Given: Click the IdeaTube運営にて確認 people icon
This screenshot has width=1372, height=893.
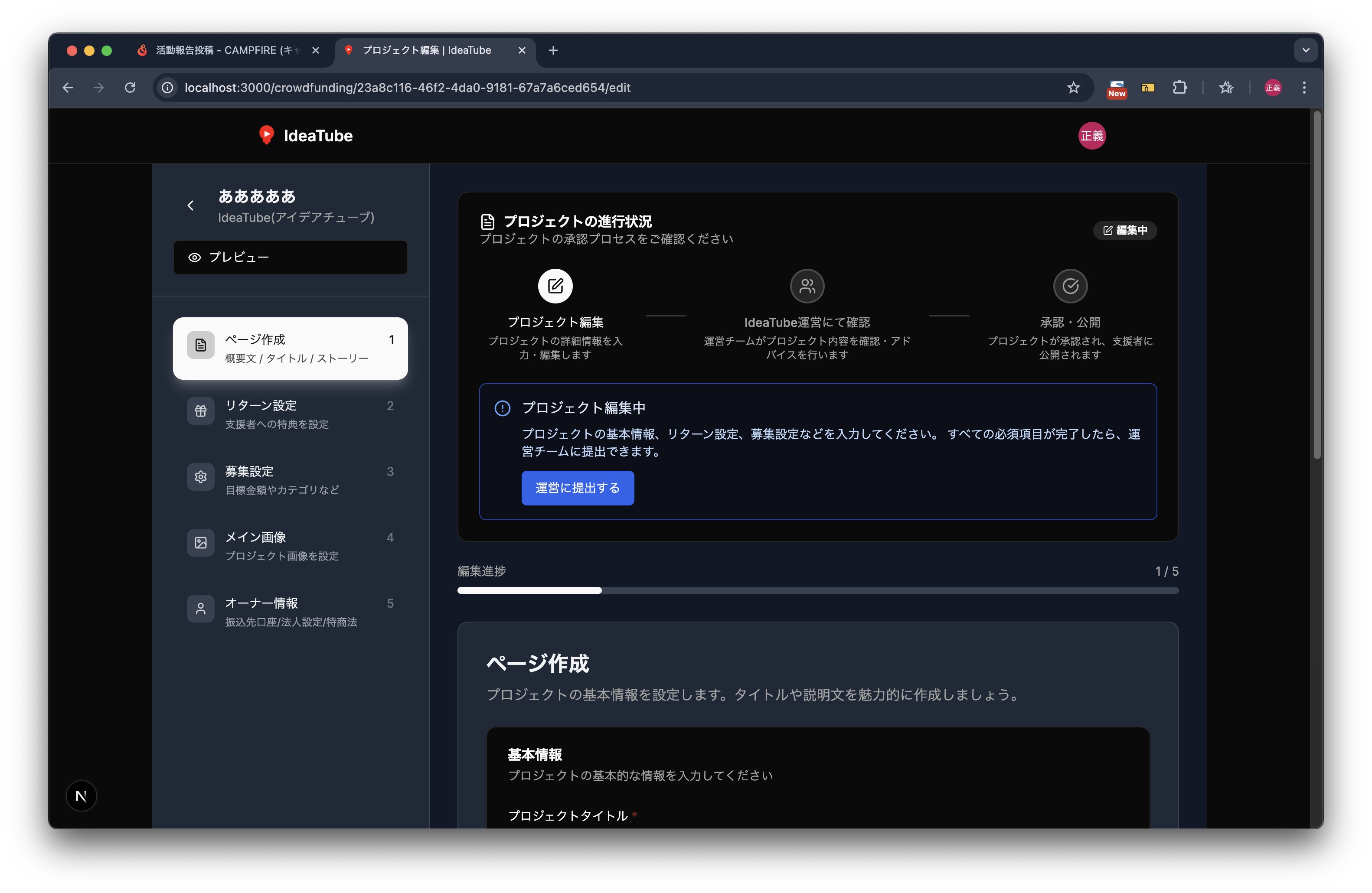Looking at the screenshot, I should point(807,286).
